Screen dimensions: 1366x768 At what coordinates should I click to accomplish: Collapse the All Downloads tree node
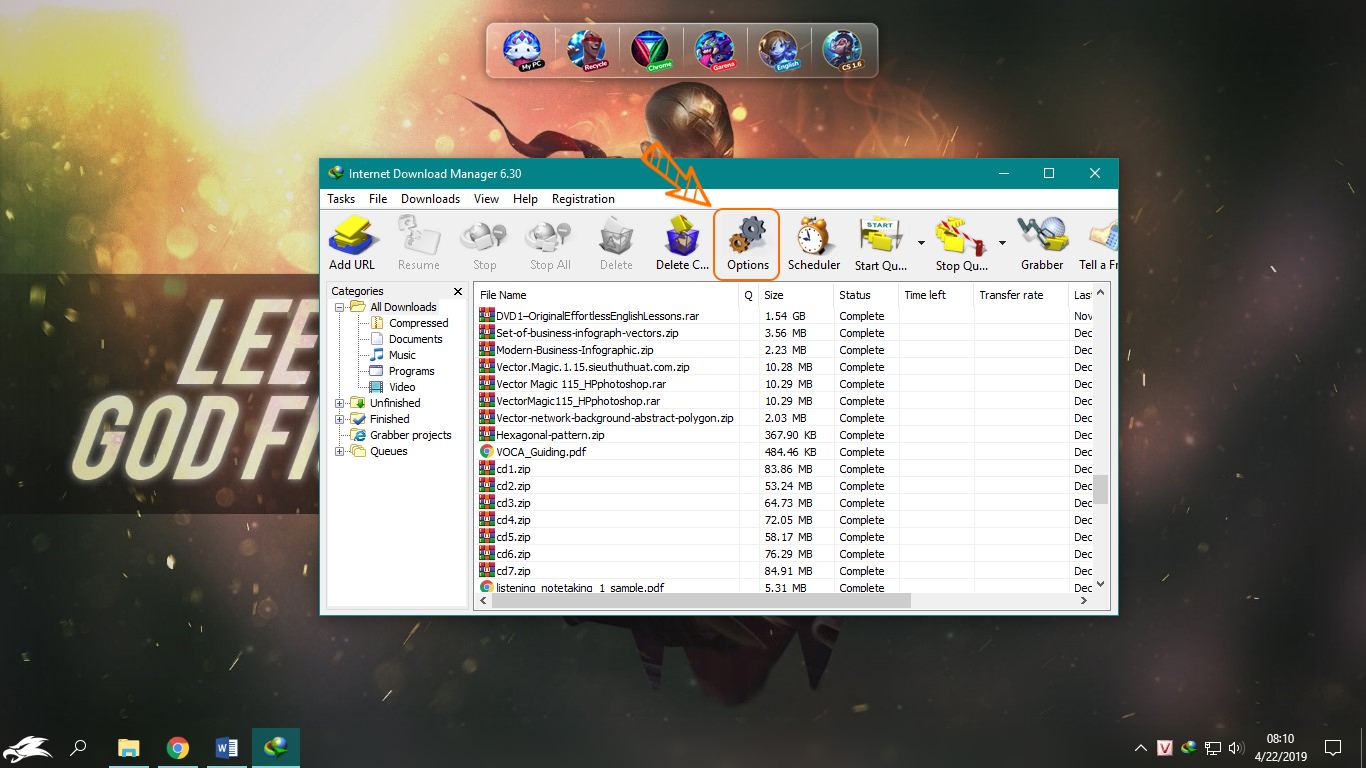(340, 306)
